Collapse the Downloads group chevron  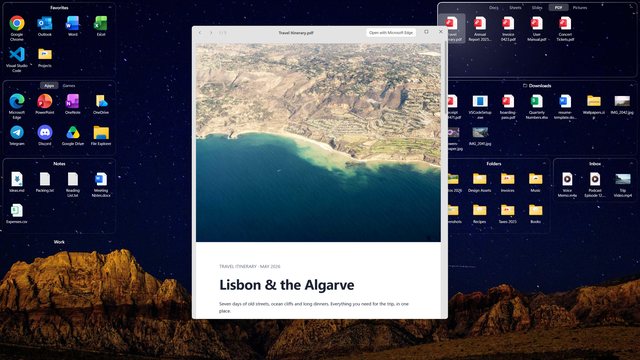coord(631,86)
